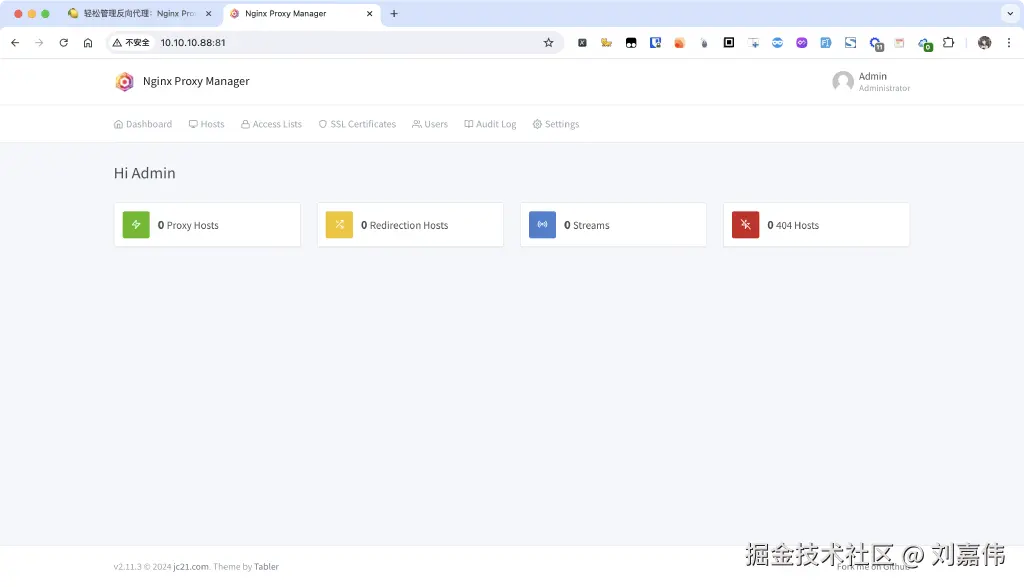Open the Dashboard menu item
Image resolution: width=1024 pixels, height=587 pixels.
(x=143, y=124)
